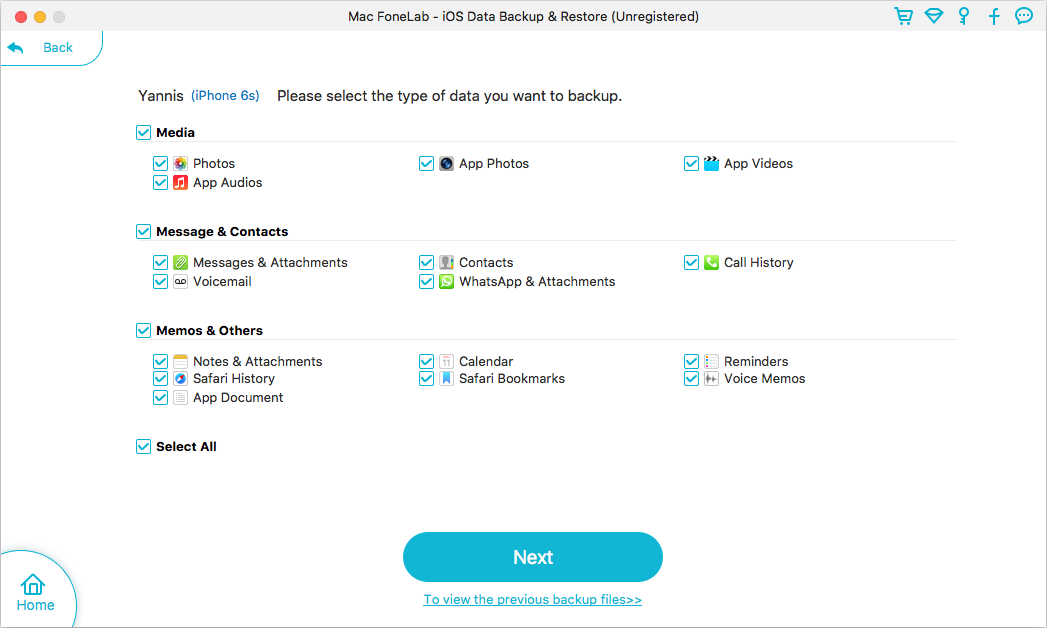Screen dimensions: 1047x628
Task: Uncheck the Select All checkbox
Action: [143, 447]
